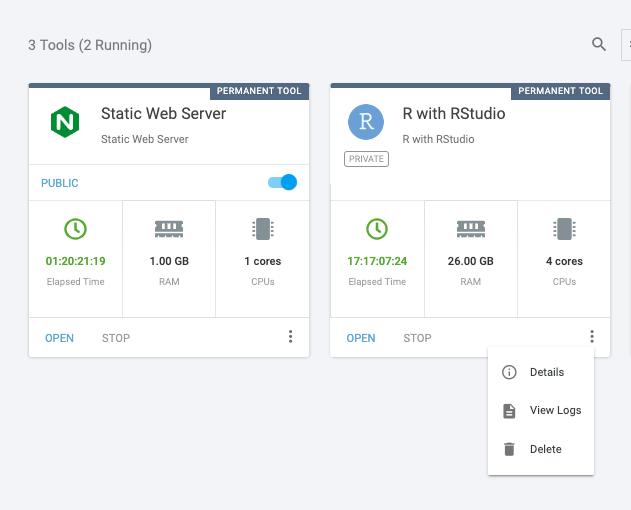Click the PUBLIC label on Static Web Server
This screenshot has width=631, height=510.
pyautogui.click(x=60, y=183)
